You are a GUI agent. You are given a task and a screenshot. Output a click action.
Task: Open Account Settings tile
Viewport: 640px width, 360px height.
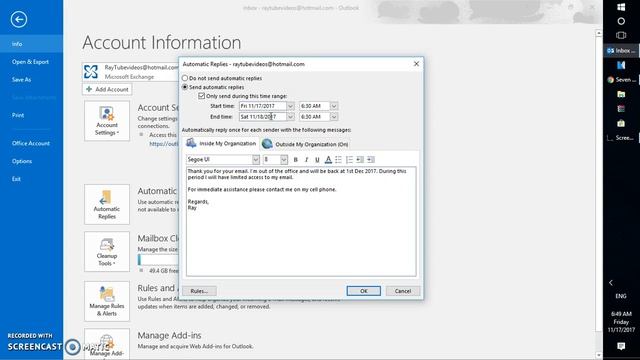pos(107,121)
